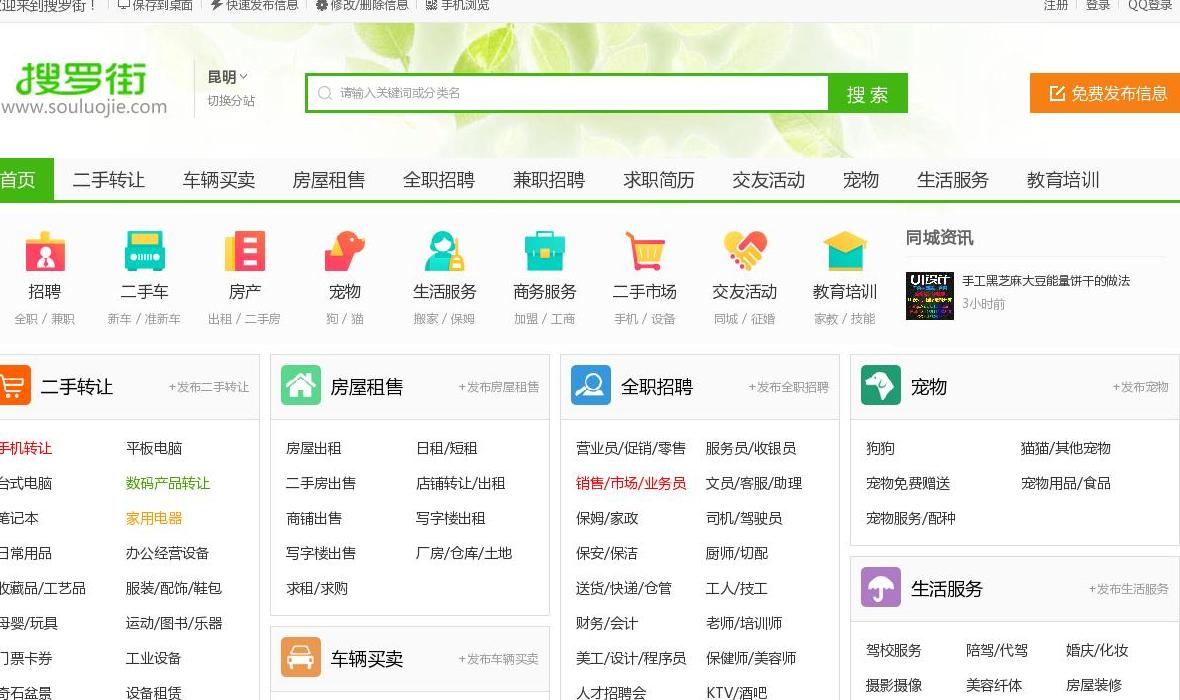This screenshot has height=700, width=1180.
Task: Open the 房屋出租 link
Action: tap(314, 448)
